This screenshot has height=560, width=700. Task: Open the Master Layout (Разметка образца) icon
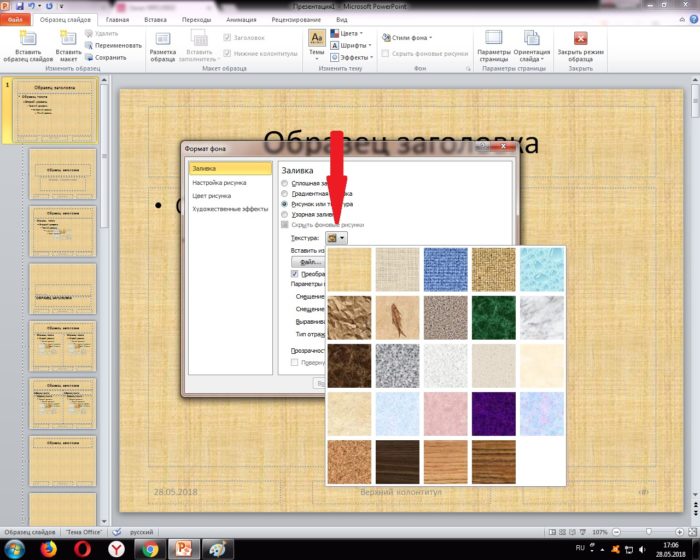[x=162, y=38]
